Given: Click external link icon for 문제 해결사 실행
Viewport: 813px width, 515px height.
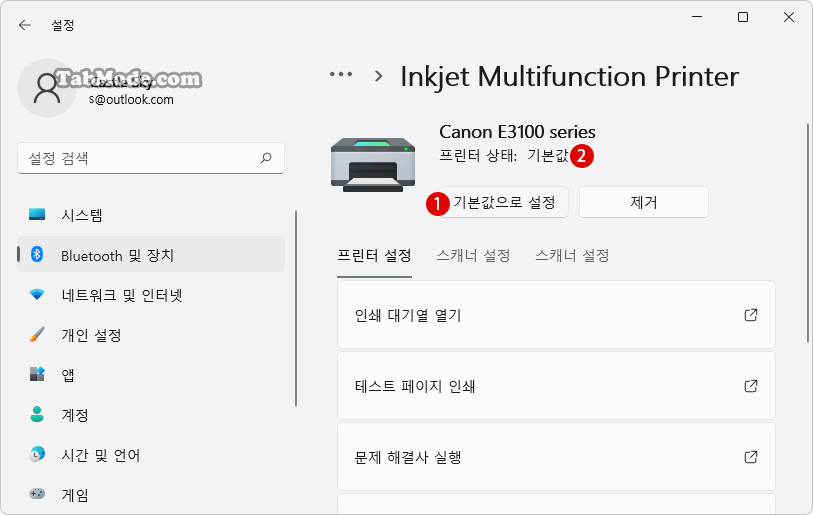Looking at the screenshot, I should [751, 457].
